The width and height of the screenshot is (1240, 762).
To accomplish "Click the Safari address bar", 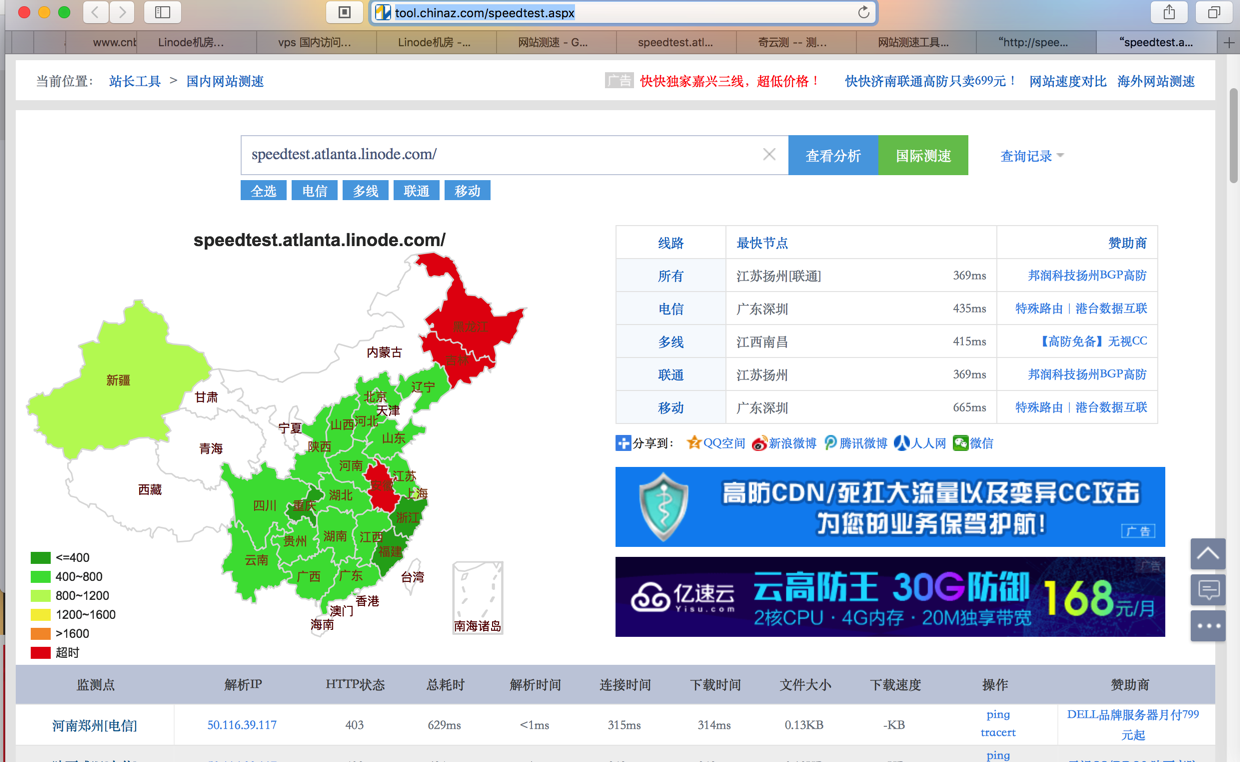I will pos(623,13).
